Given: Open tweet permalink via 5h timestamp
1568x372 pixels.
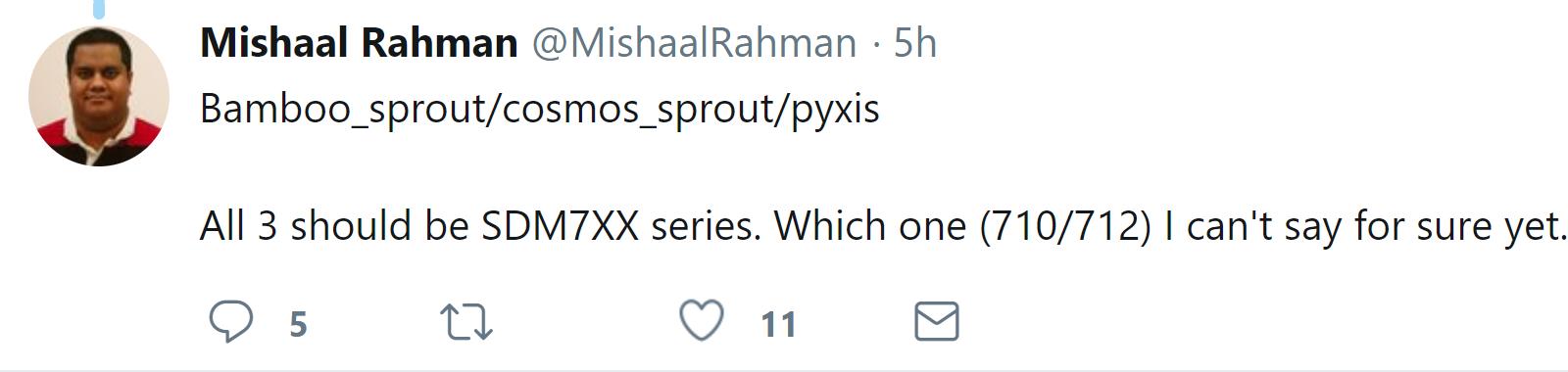Looking at the screenshot, I should coord(915,43).
